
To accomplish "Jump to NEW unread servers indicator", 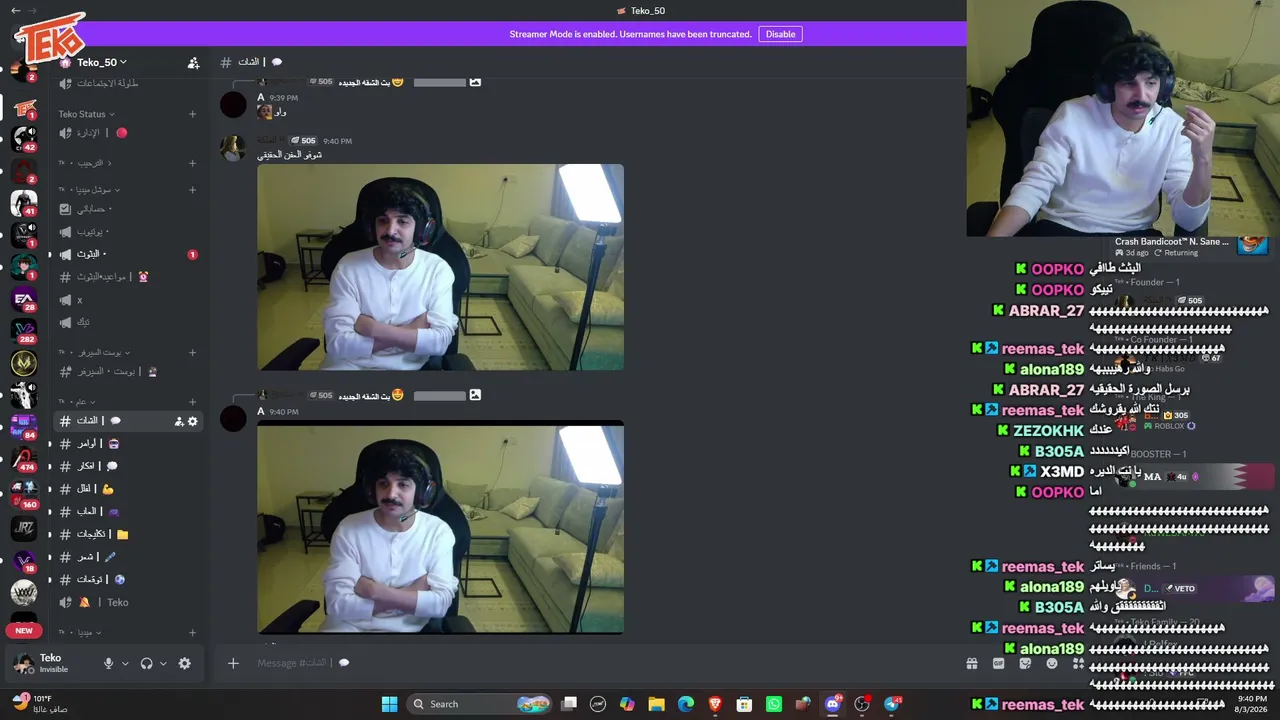I will pyautogui.click(x=24, y=631).
